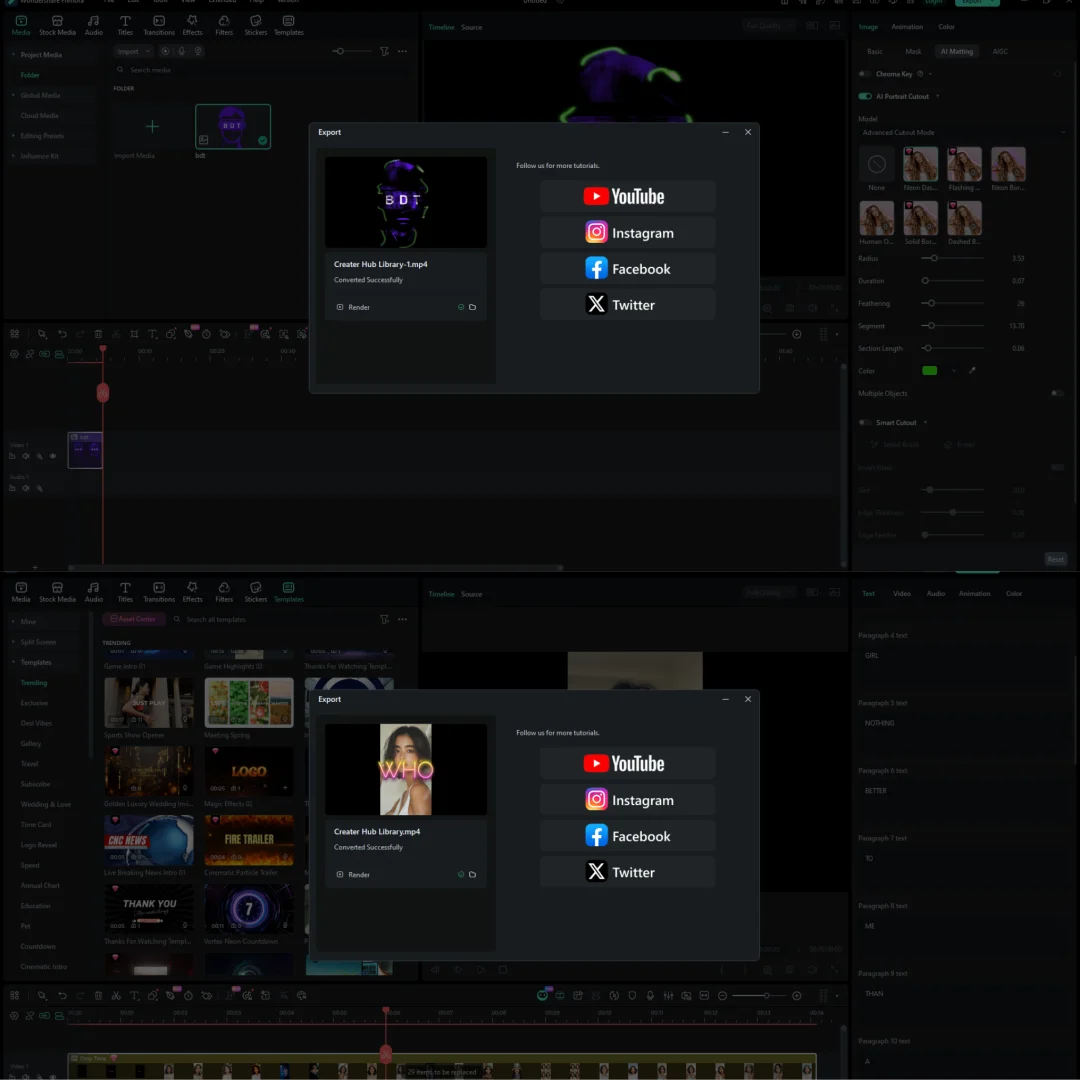
Task: Enable the Chroma Key toggle
Action: (x=865, y=74)
